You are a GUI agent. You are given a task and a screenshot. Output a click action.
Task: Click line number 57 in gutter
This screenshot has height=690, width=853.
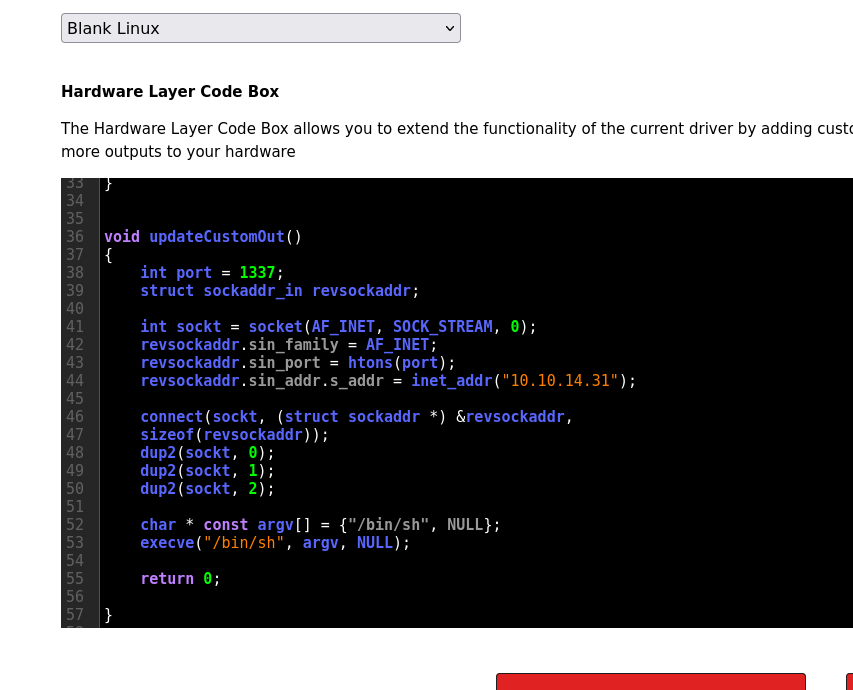click(75, 614)
